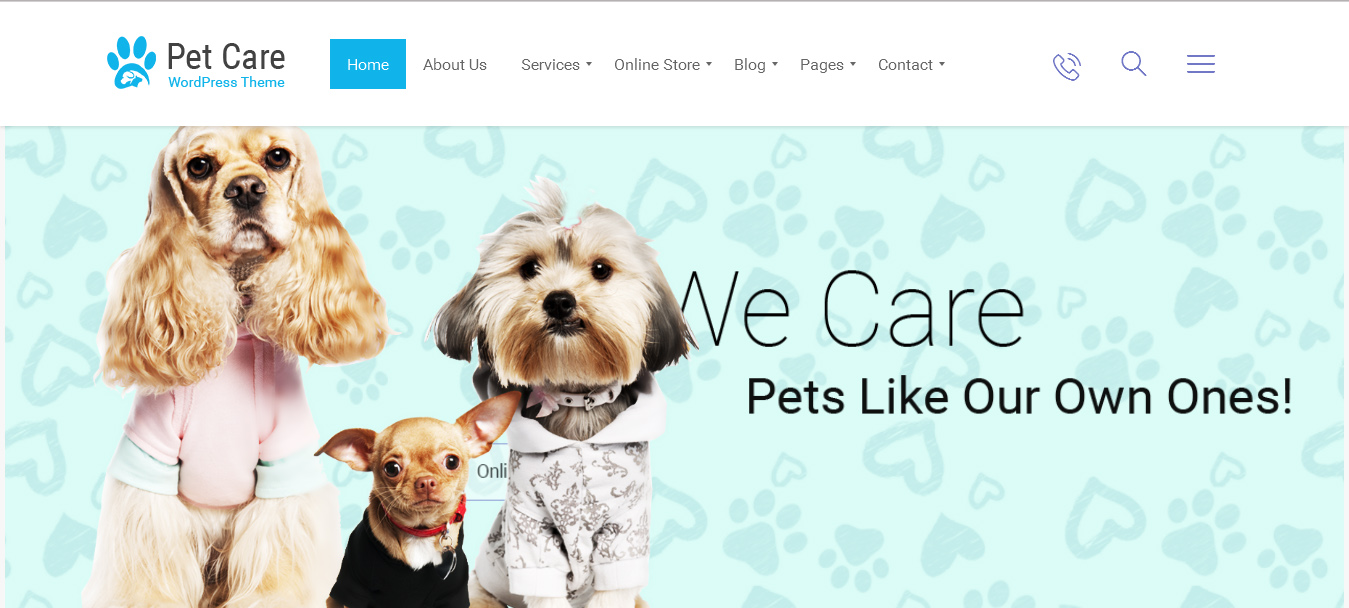The width and height of the screenshot is (1349, 608).
Task: Click the blue paw print logo
Action: [x=132, y=62]
